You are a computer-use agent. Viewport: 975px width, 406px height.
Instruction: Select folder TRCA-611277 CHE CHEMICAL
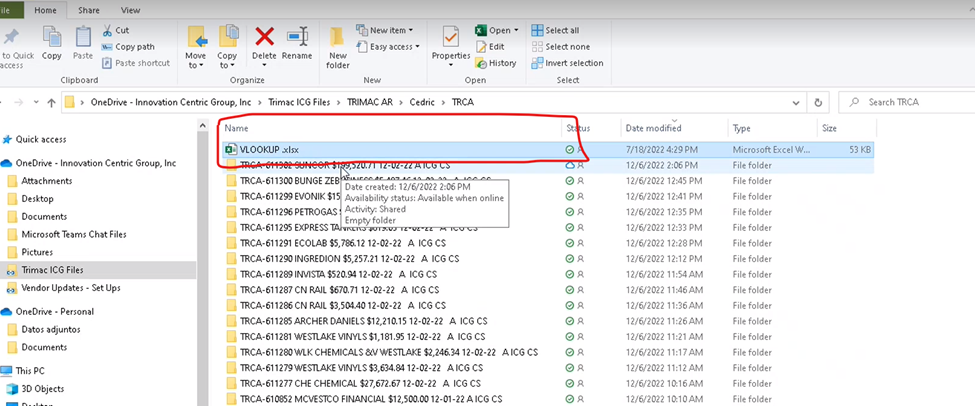547,384
